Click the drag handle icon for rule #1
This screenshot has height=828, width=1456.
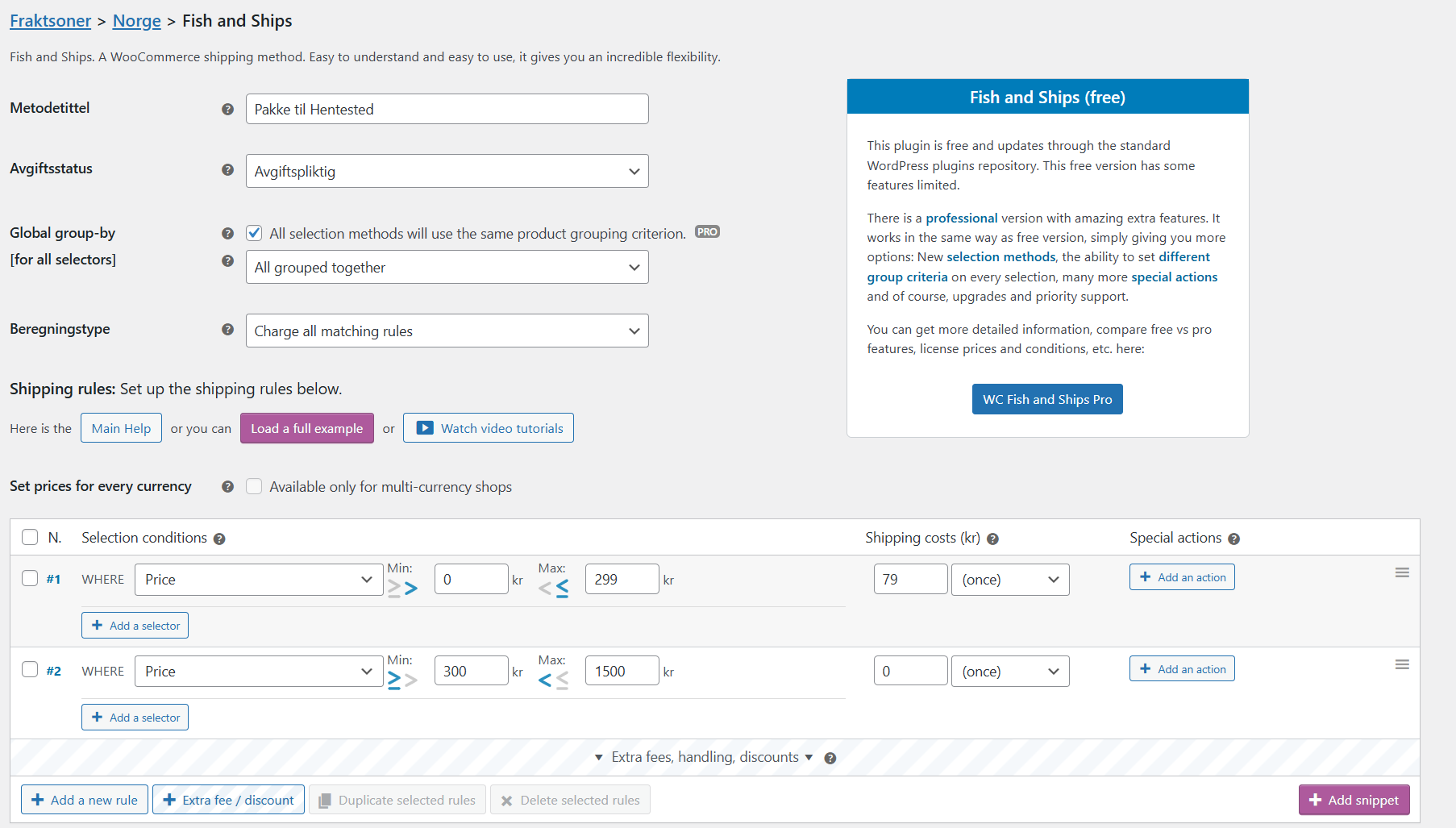pyautogui.click(x=1402, y=572)
